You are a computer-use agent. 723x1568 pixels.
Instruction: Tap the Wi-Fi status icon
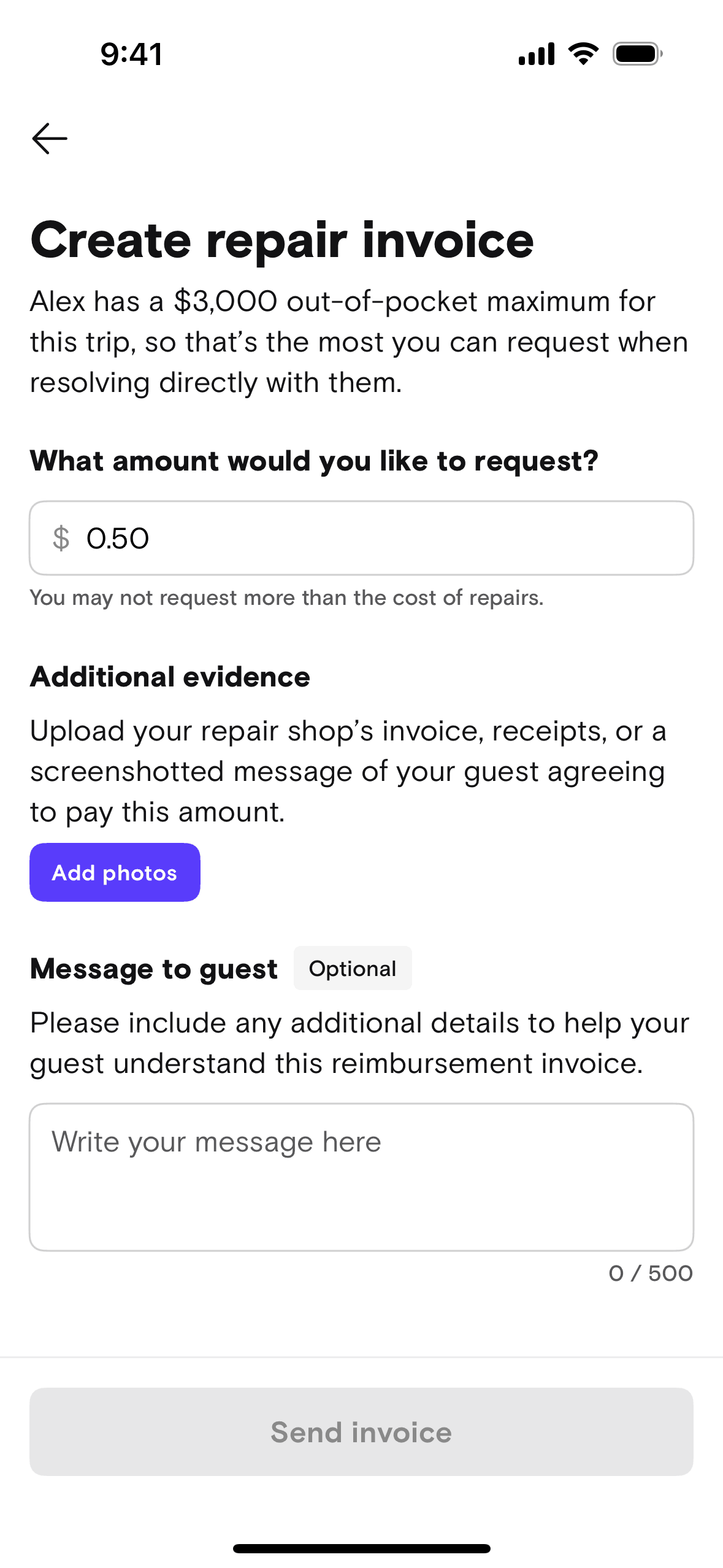point(583,54)
